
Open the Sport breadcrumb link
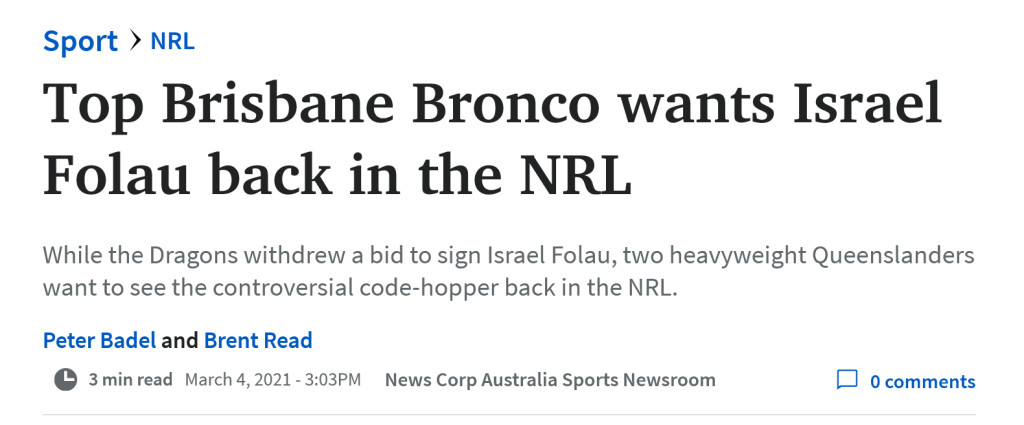[80, 42]
